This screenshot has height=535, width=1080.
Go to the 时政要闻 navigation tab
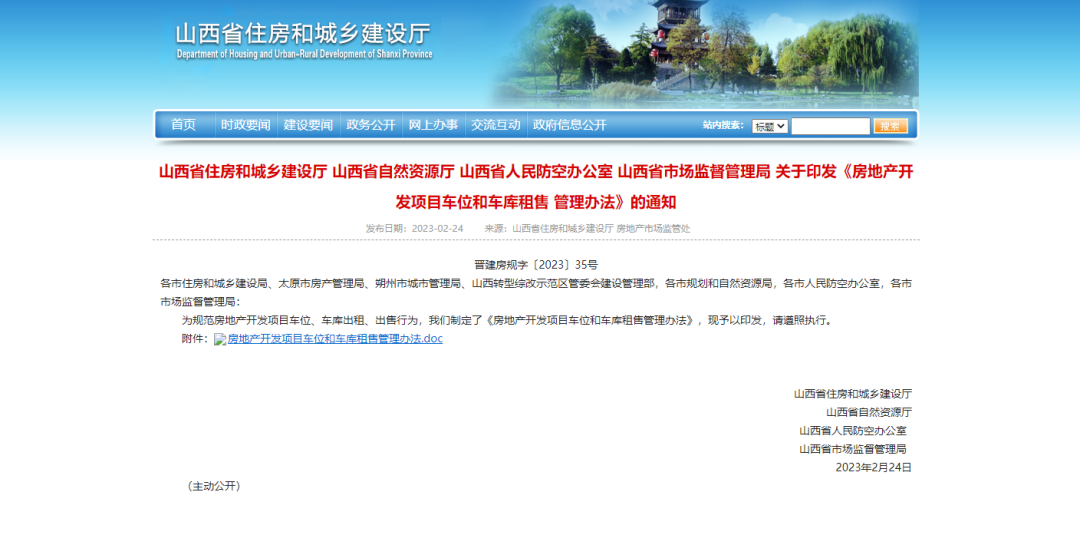tap(246, 125)
